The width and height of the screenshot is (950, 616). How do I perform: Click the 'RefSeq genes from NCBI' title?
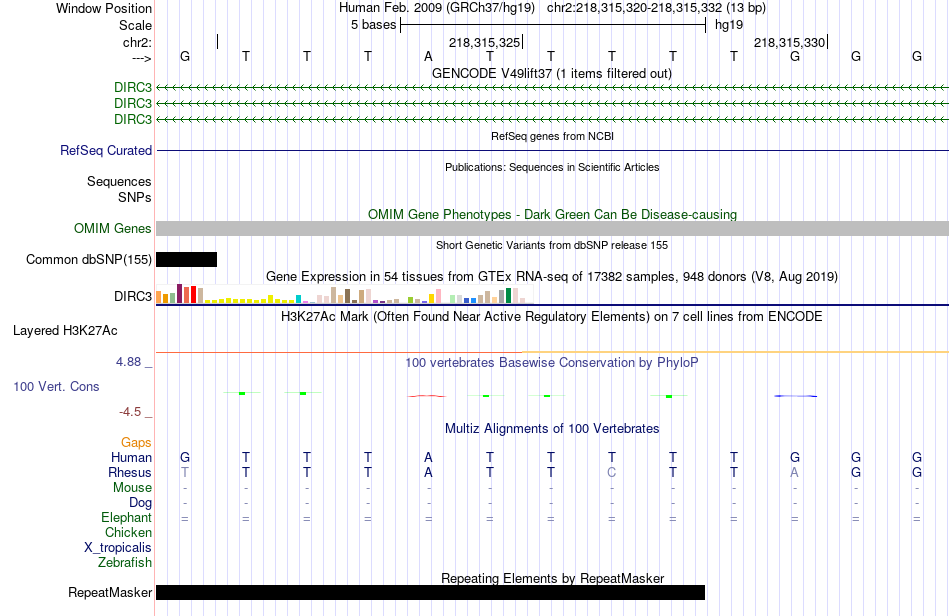click(x=553, y=136)
